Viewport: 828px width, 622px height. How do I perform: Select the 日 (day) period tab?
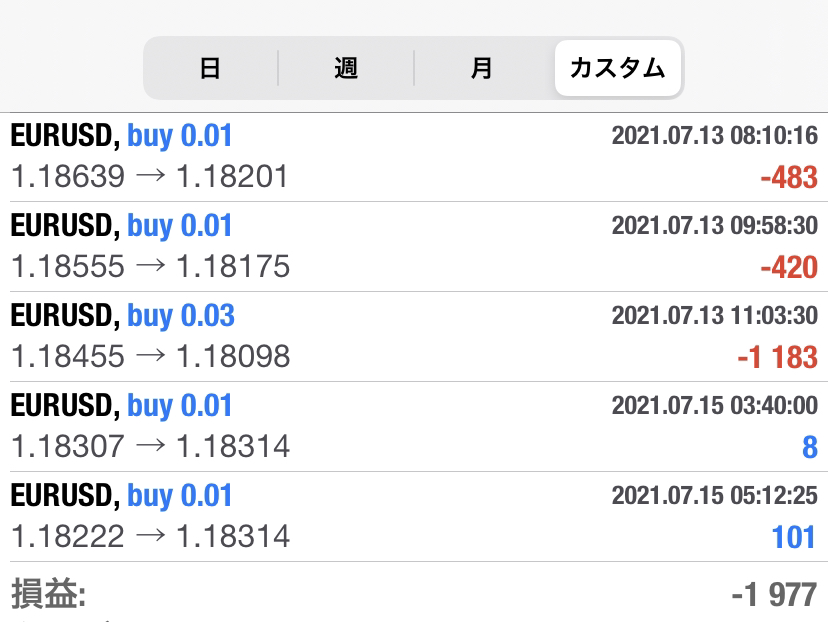coord(210,68)
